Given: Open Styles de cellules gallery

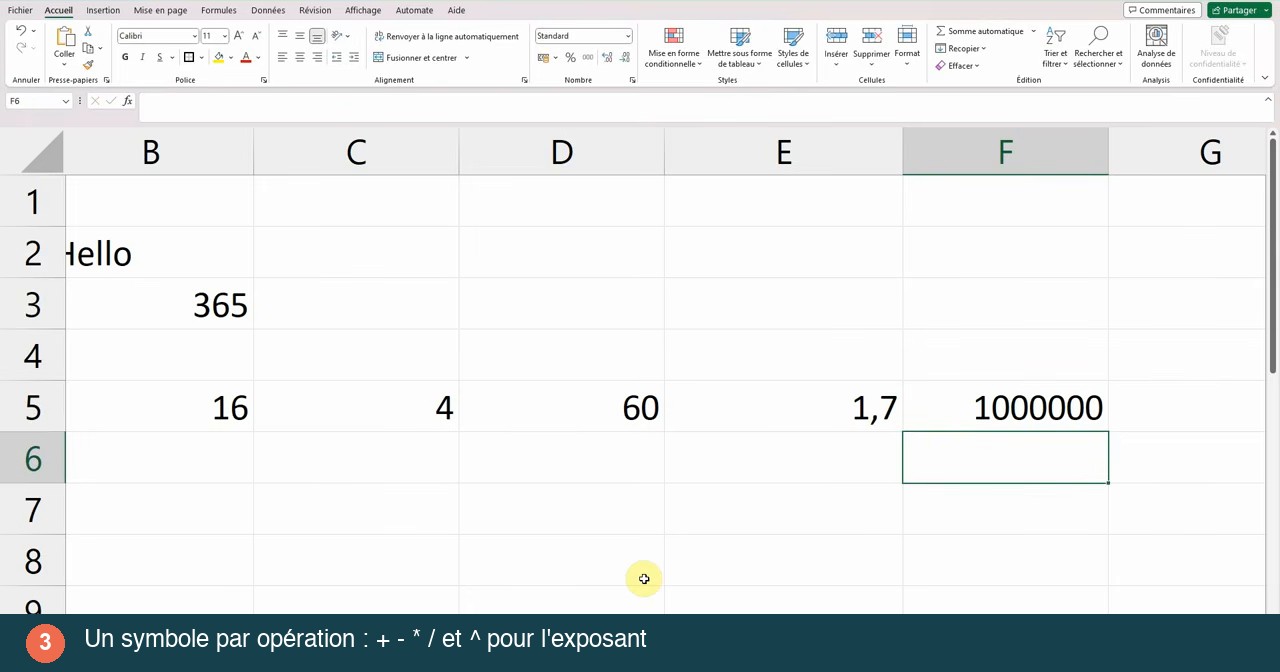Looking at the screenshot, I should (793, 48).
